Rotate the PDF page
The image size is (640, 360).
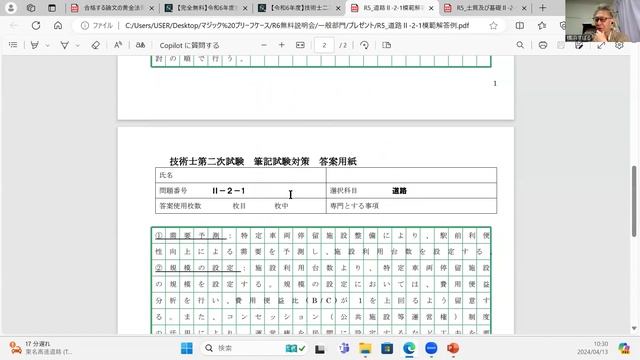coord(364,45)
